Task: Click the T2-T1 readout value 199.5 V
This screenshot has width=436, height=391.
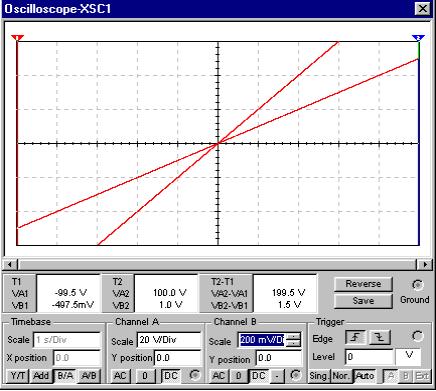Action: pyautogui.click(x=288, y=293)
